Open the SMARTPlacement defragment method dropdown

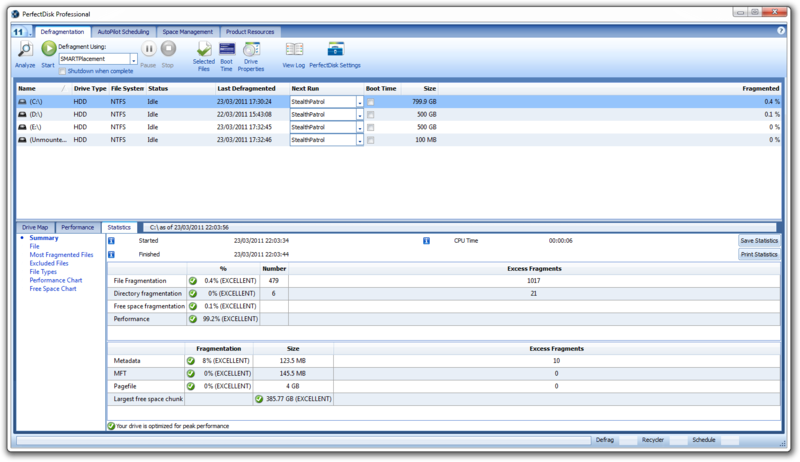click(x=134, y=60)
